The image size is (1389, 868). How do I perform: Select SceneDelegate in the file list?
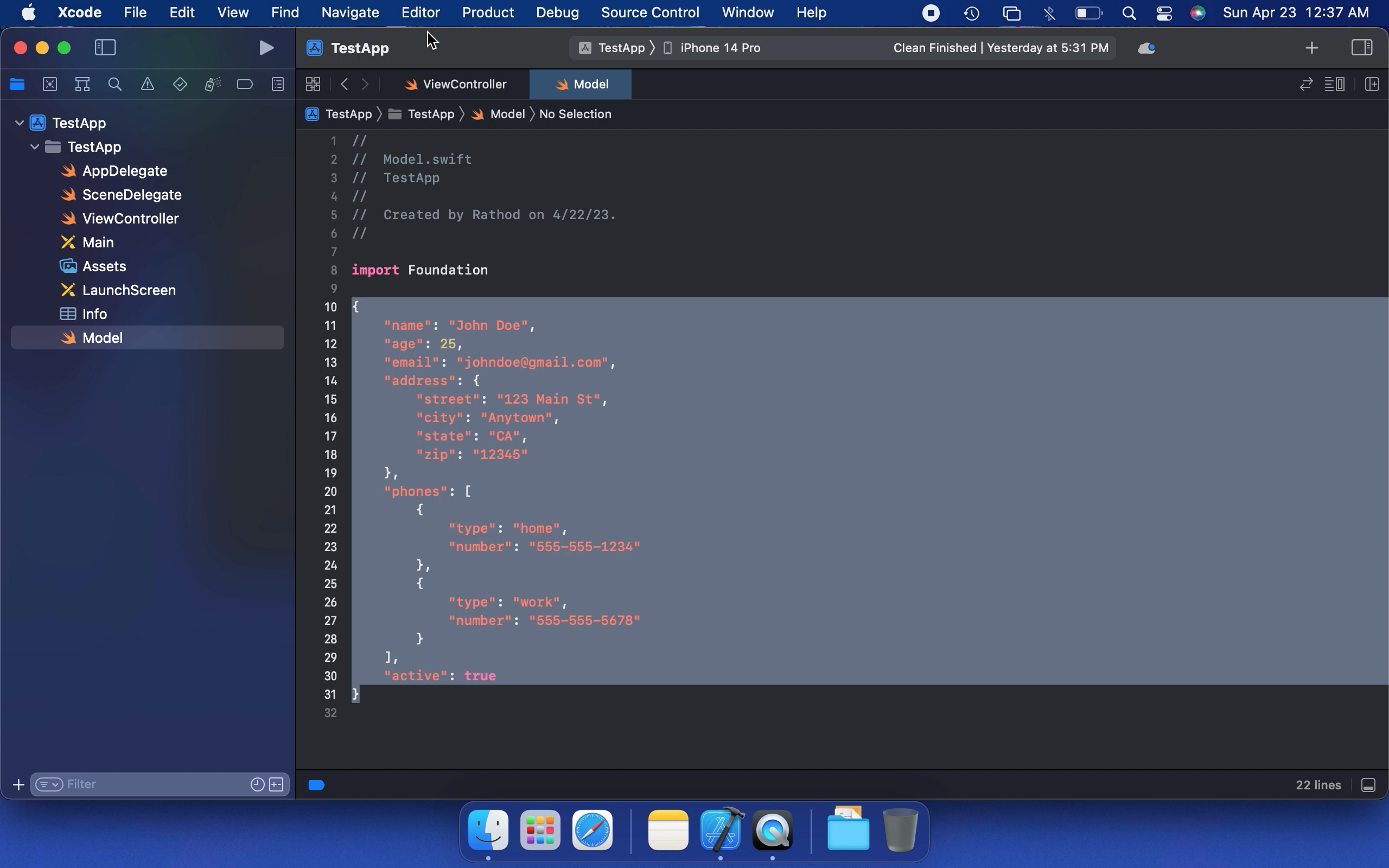pos(131,195)
